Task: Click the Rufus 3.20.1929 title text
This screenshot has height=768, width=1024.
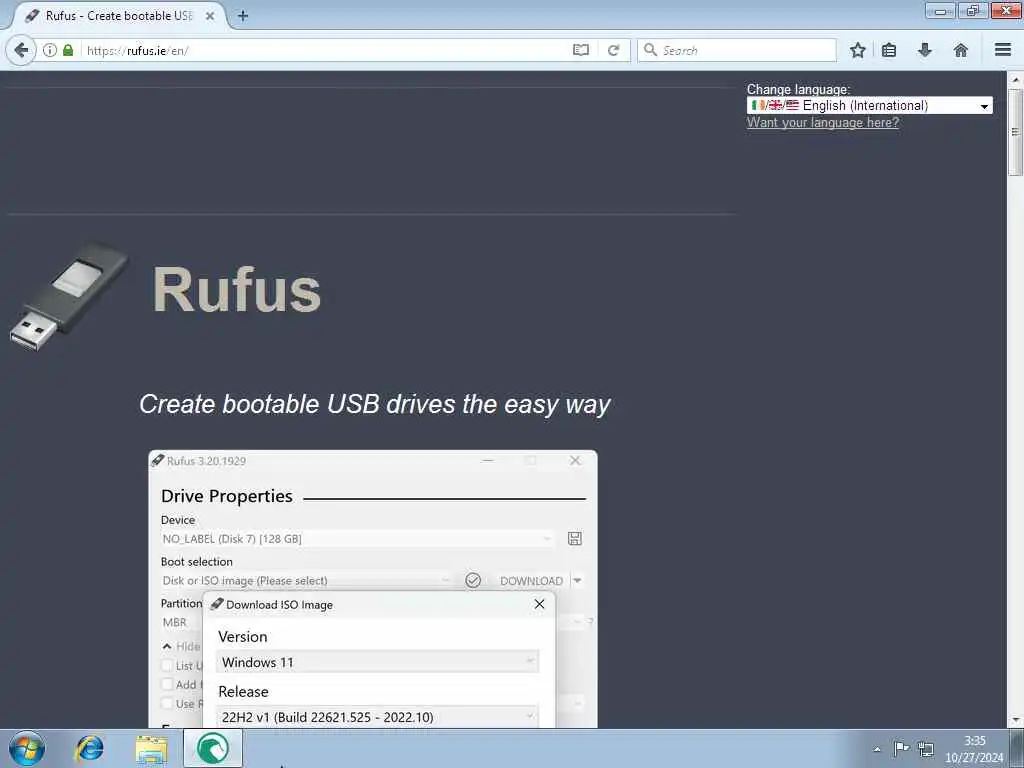Action: point(206,461)
